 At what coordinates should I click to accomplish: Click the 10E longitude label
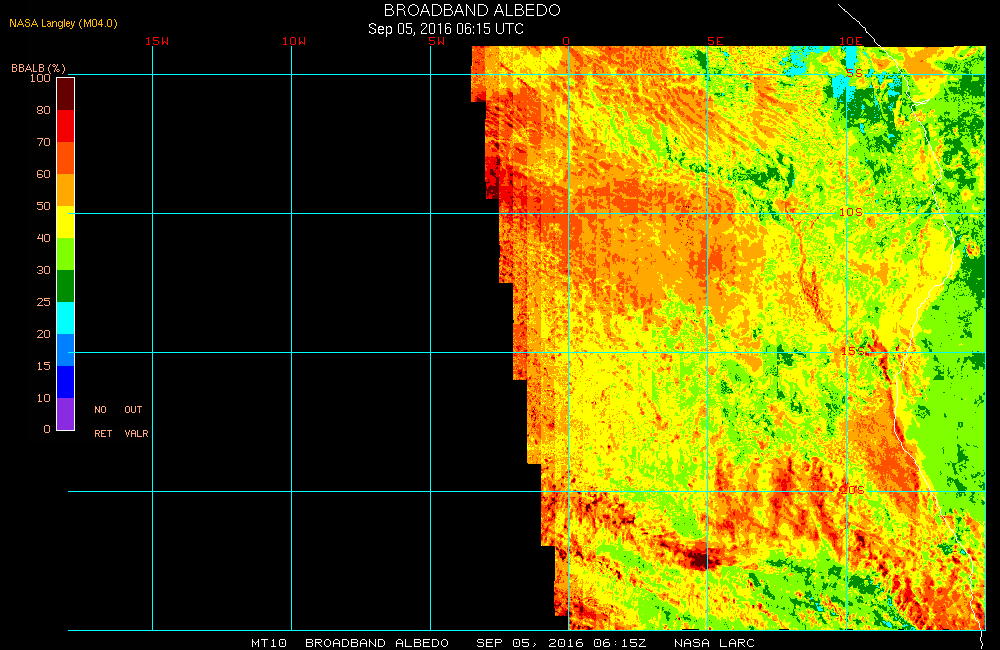point(850,41)
